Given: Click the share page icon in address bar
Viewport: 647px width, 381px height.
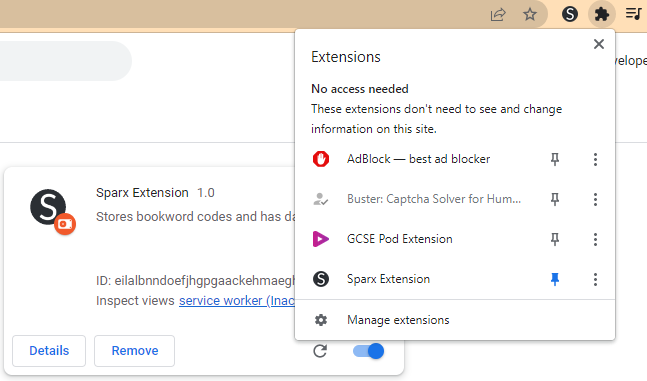Looking at the screenshot, I should coord(498,14).
